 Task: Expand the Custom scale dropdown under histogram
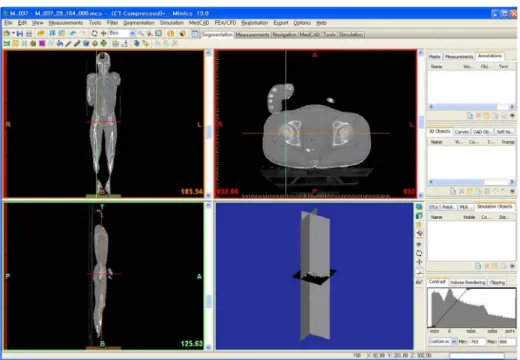[454, 342]
